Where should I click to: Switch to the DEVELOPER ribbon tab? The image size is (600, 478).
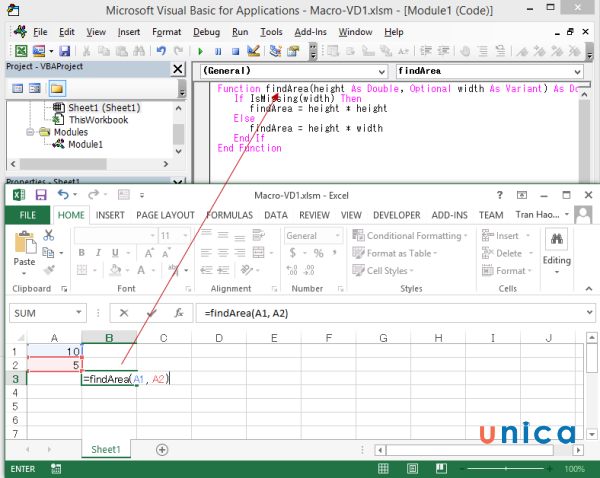tap(396, 215)
